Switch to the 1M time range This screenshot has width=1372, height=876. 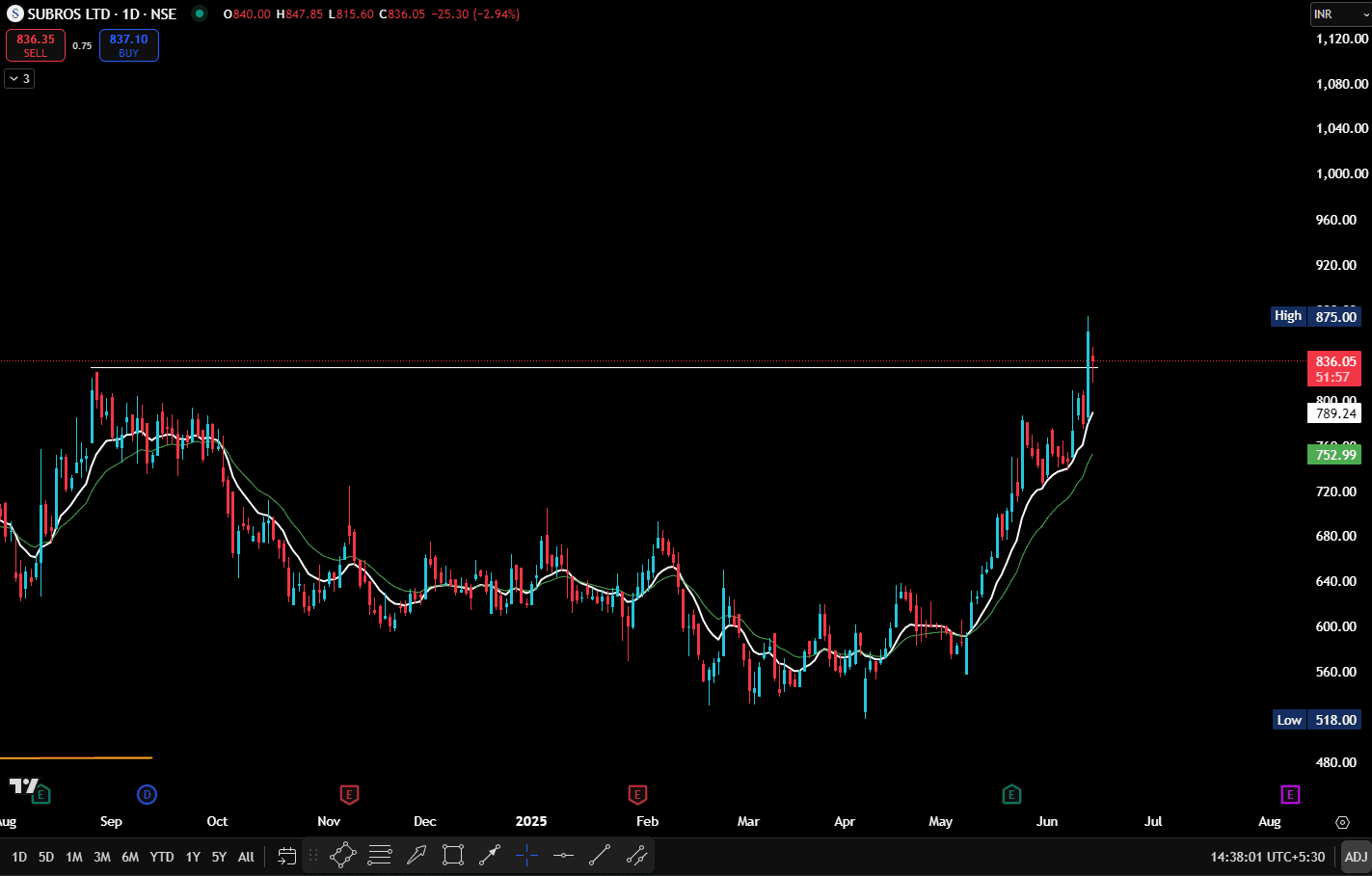[x=74, y=857]
